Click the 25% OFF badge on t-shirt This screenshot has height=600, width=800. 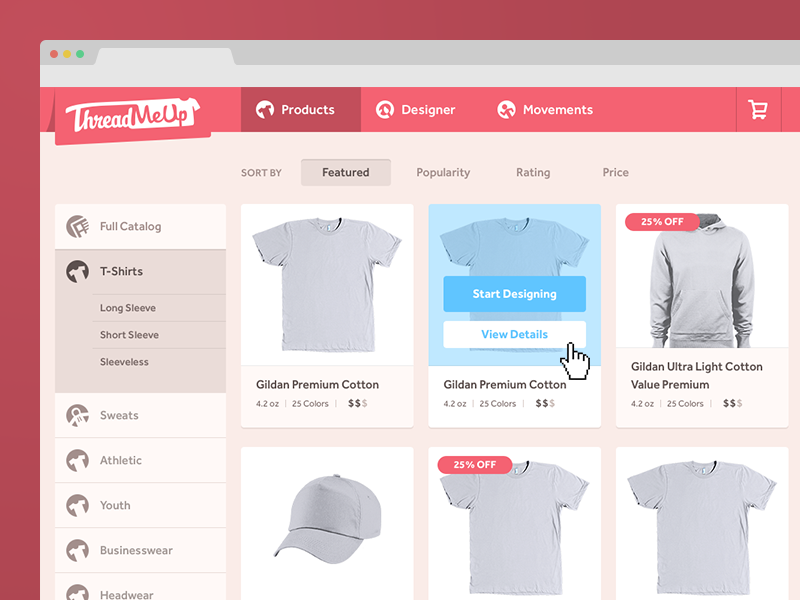[474, 465]
